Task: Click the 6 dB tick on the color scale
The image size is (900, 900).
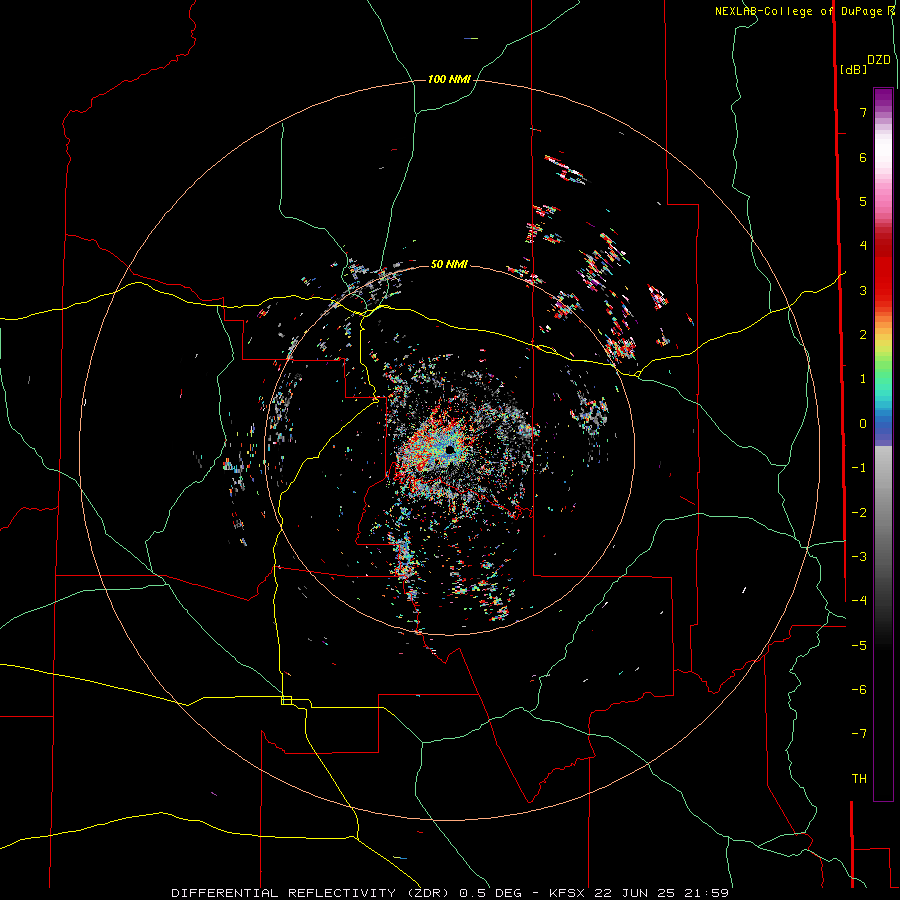Action: [863, 157]
